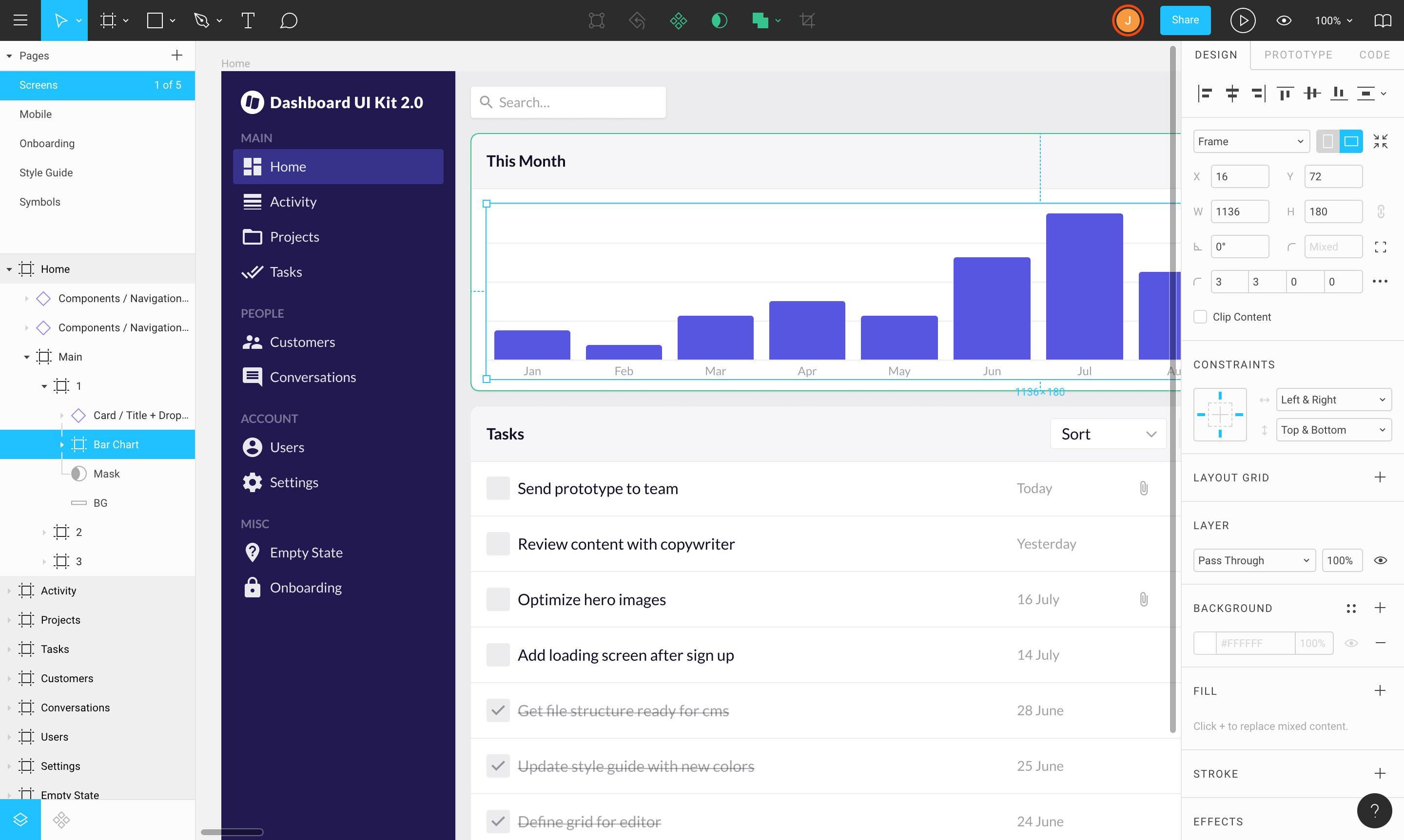Click the inspect eye preview icon
The image size is (1404, 840).
click(1284, 20)
